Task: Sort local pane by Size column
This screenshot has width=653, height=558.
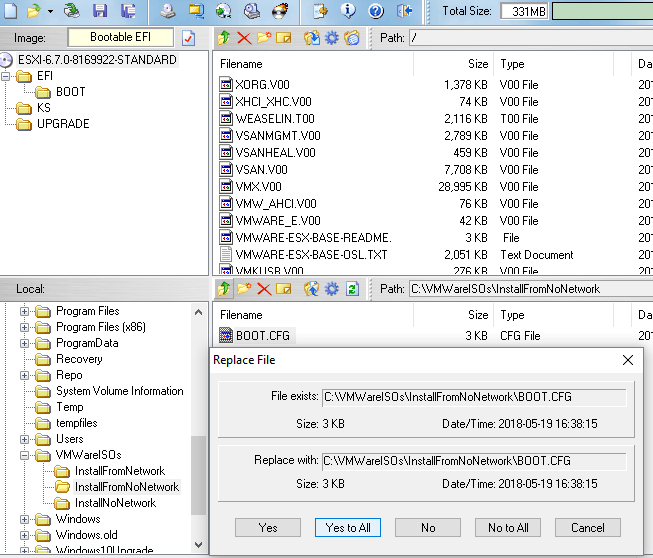Action: coord(454,315)
